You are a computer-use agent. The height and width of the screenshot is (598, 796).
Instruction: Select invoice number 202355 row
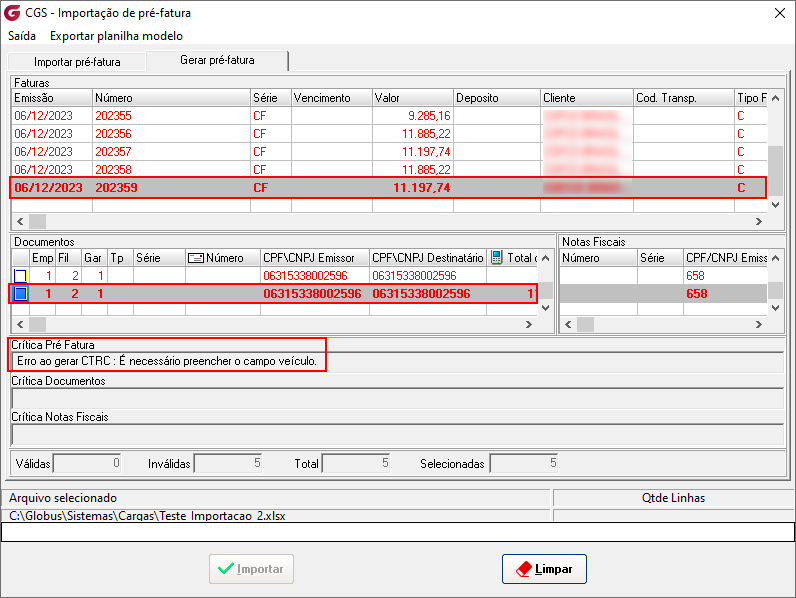coord(389,116)
